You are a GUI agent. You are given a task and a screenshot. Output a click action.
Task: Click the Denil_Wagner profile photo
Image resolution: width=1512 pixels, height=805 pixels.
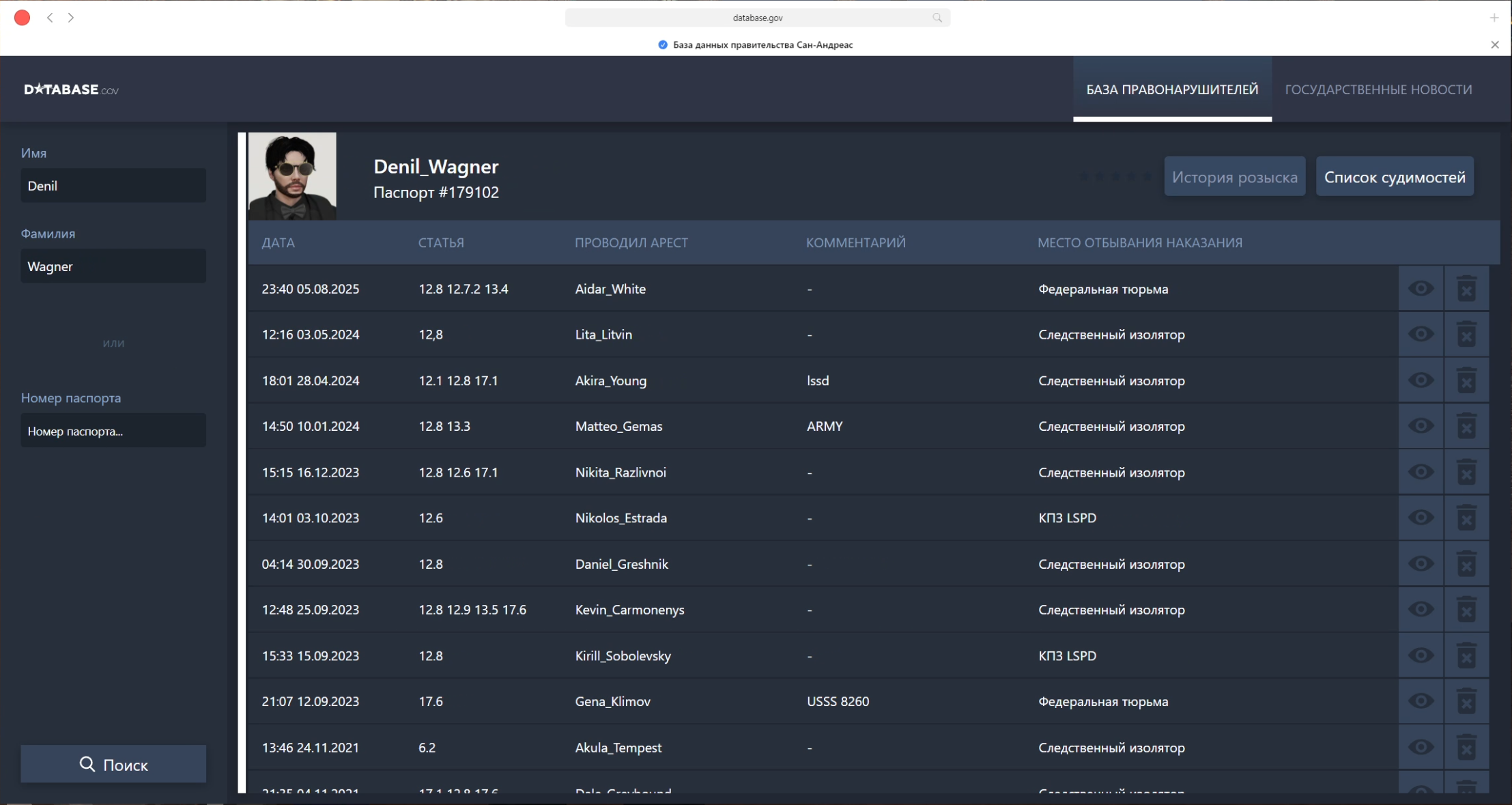pyautogui.click(x=292, y=176)
